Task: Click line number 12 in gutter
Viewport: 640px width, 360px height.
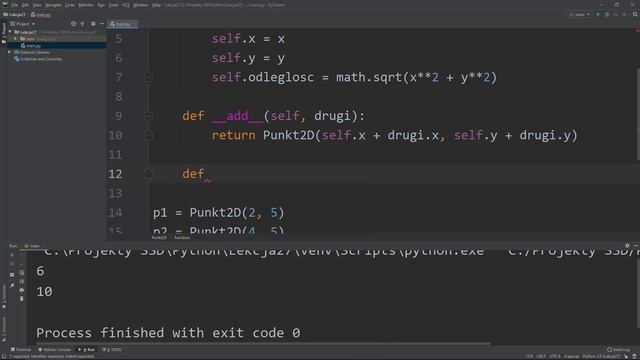Action: [x=115, y=174]
